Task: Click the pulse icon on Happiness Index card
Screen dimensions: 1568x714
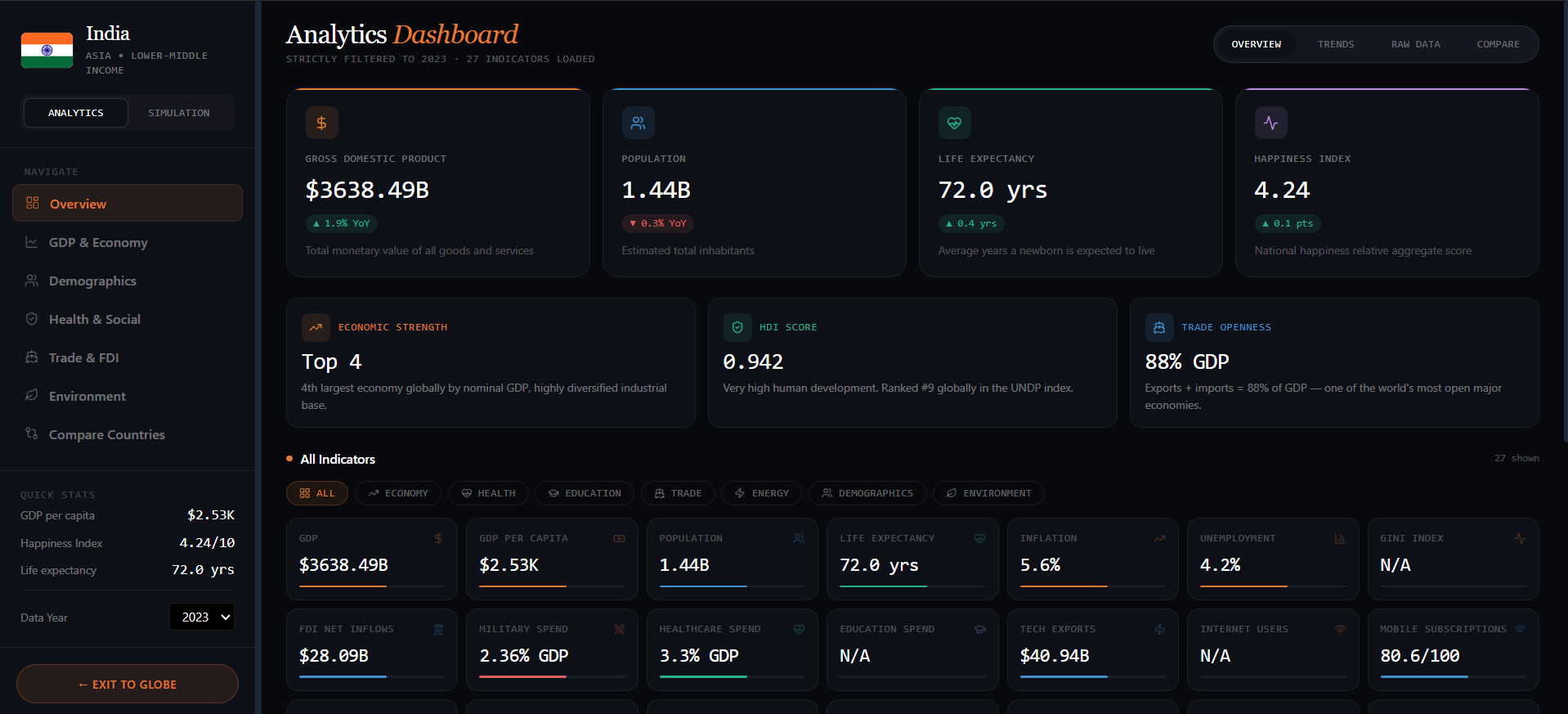Action: point(1270,123)
